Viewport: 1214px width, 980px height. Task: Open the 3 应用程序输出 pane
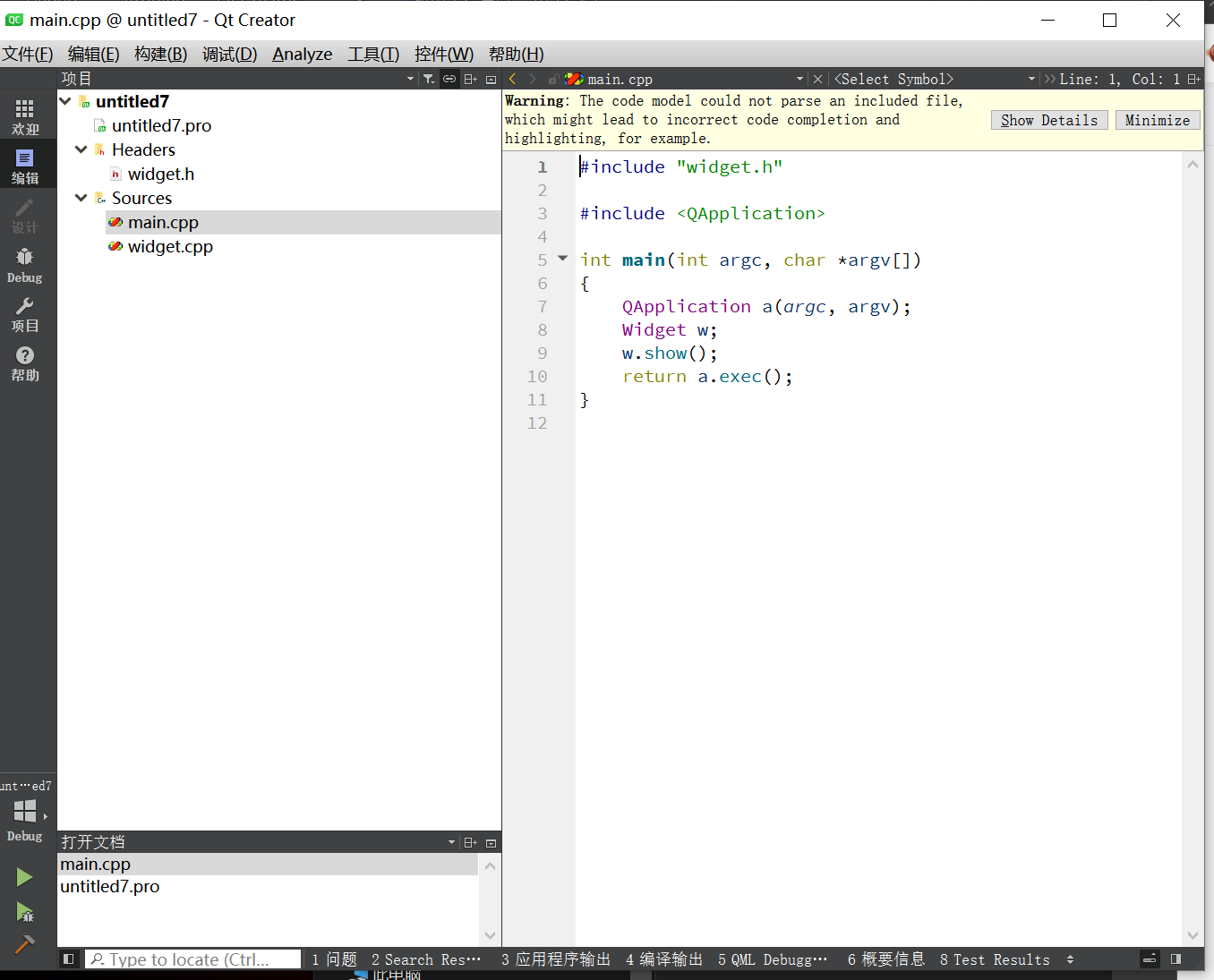point(556,959)
